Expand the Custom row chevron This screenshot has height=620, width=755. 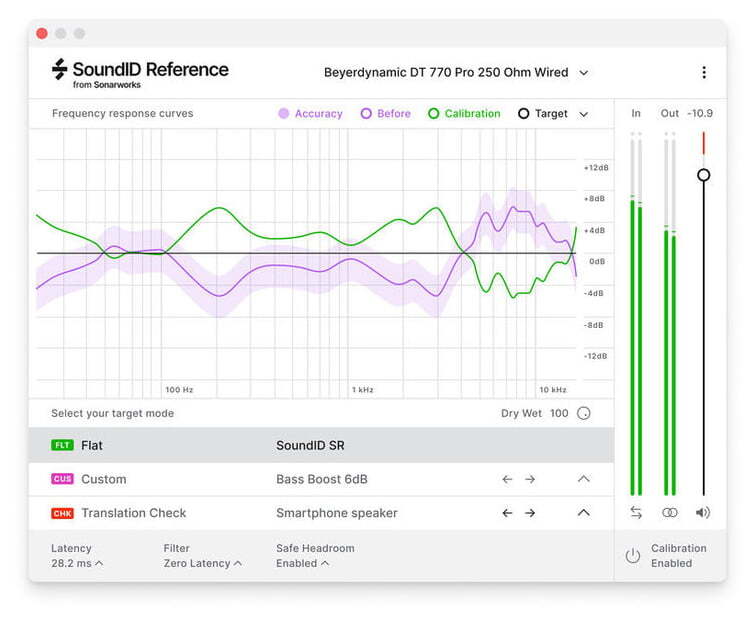click(x=584, y=479)
